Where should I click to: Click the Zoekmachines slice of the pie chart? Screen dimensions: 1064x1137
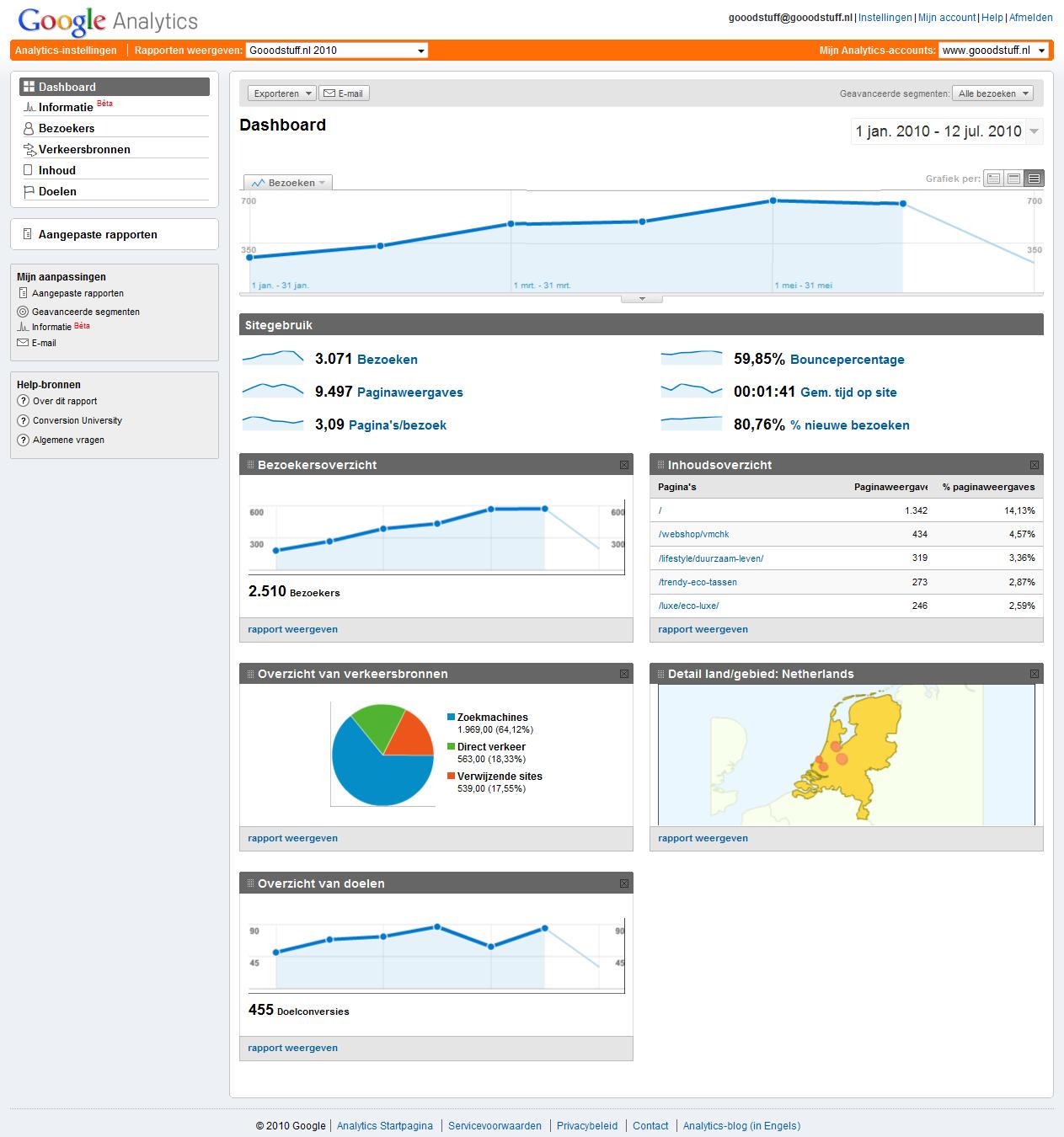click(x=371, y=771)
